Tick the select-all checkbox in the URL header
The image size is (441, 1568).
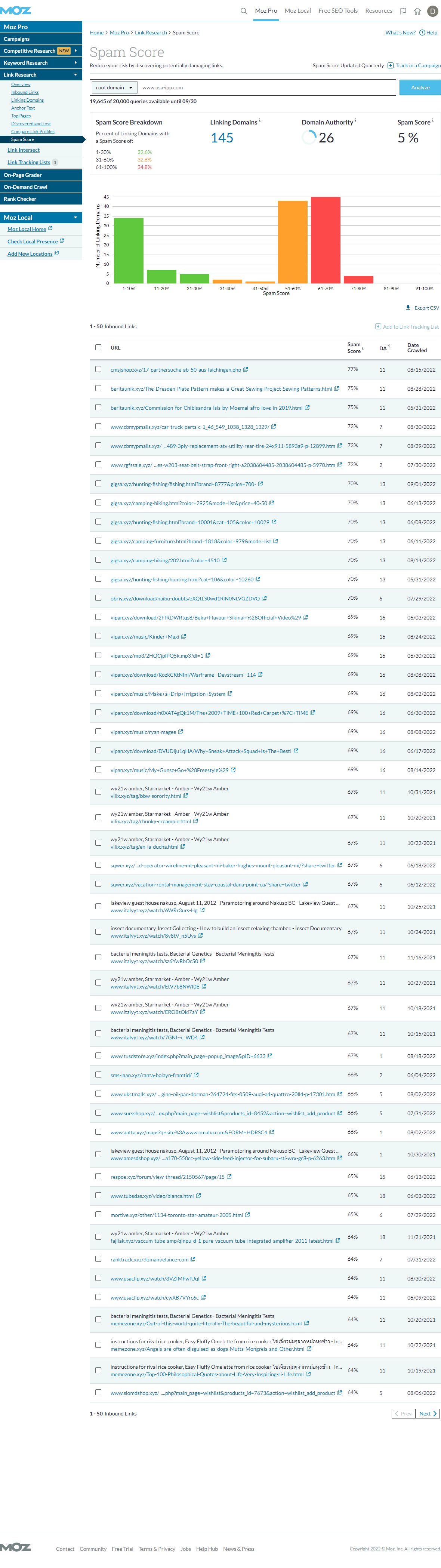[98, 348]
